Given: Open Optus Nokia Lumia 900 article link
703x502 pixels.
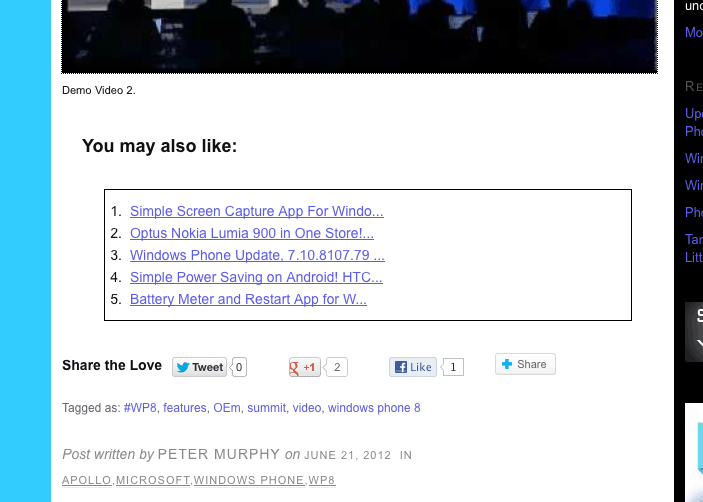Looking at the screenshot, I should point(252,233).
